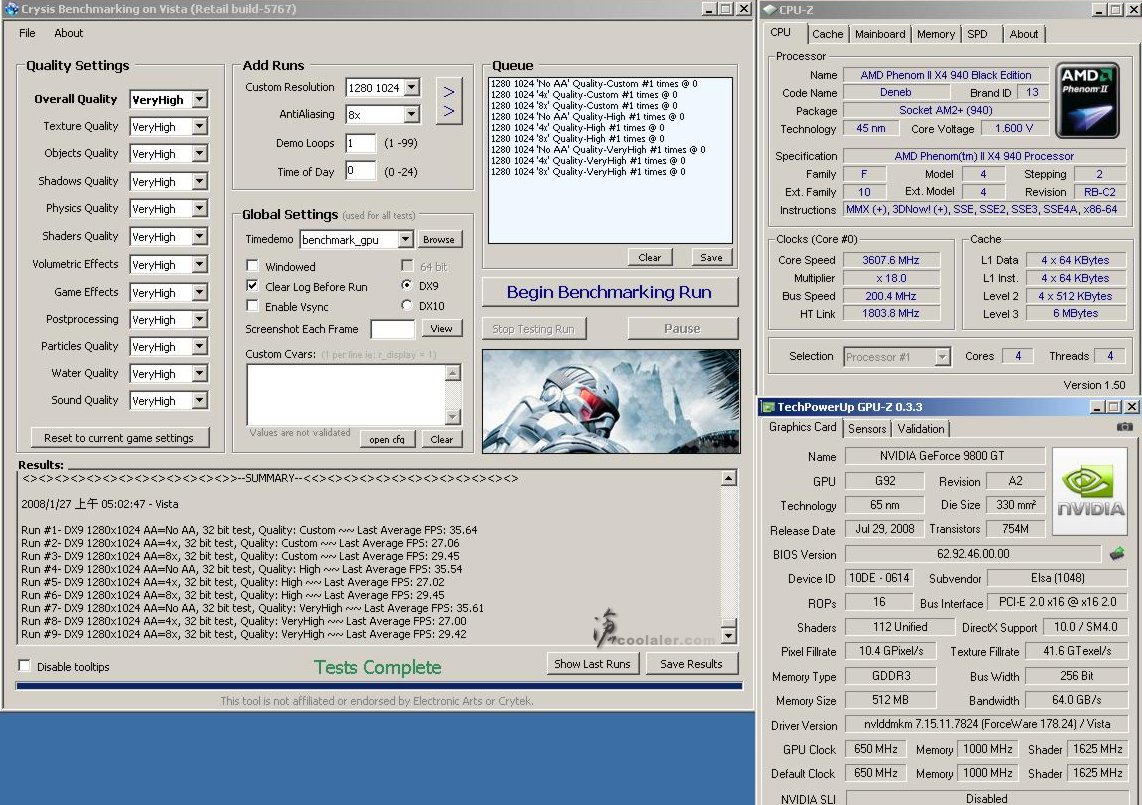Click the upper add-to-queue arrow button
This screenshot has height=805, width=1142.
[449, 92]
